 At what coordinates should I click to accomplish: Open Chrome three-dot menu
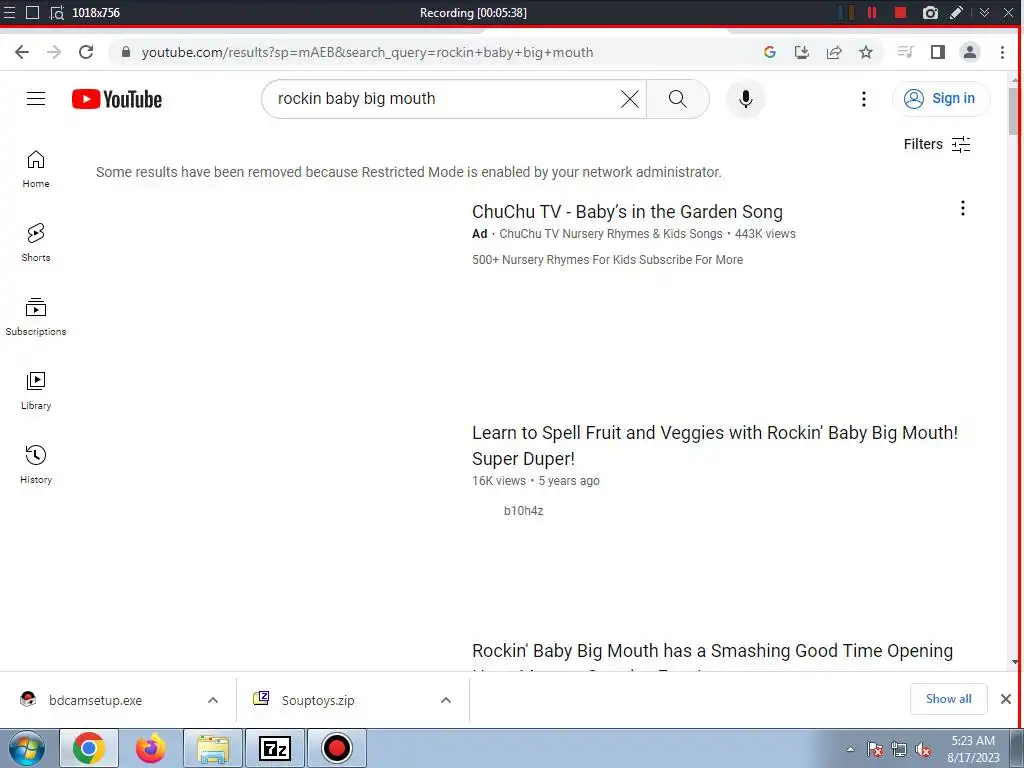coord(1002,52)
